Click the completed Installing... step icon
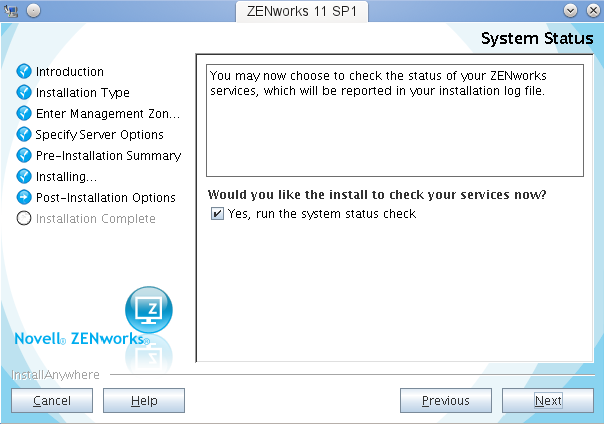This screenshot has height=424, width=604. pyautogui.click(x=25, y=177)
